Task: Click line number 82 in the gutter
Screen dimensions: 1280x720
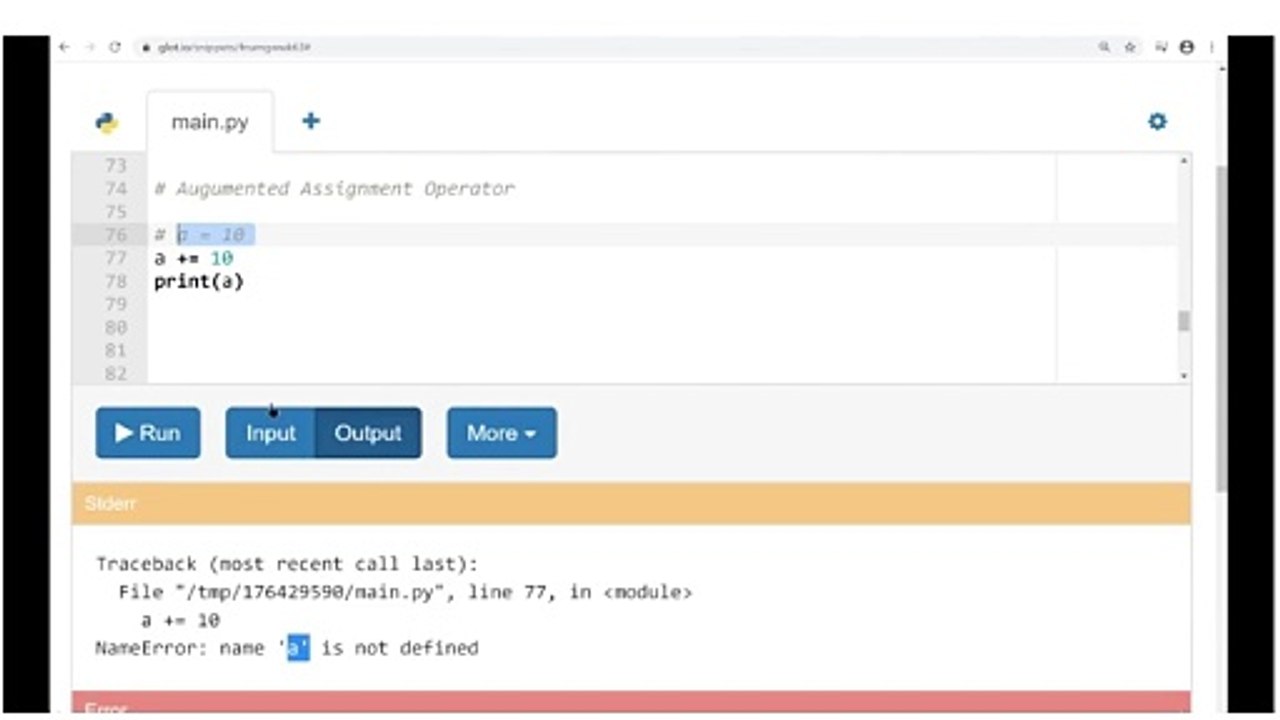Action: tap(115, 373)
